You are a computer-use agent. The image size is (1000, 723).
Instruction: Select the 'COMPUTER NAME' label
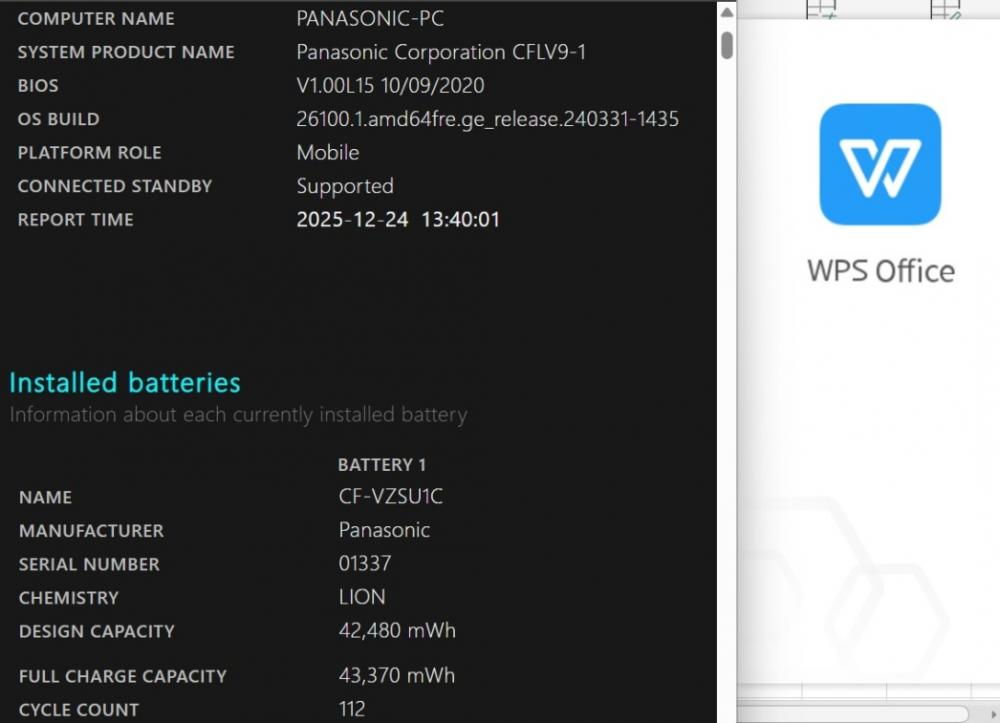coord(96,19)
